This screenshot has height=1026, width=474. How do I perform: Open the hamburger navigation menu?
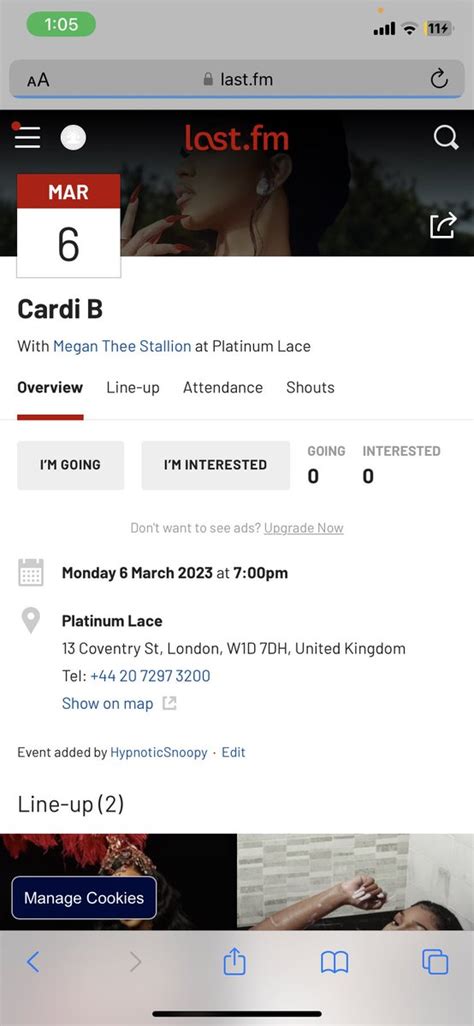click(x=27, y=137)
